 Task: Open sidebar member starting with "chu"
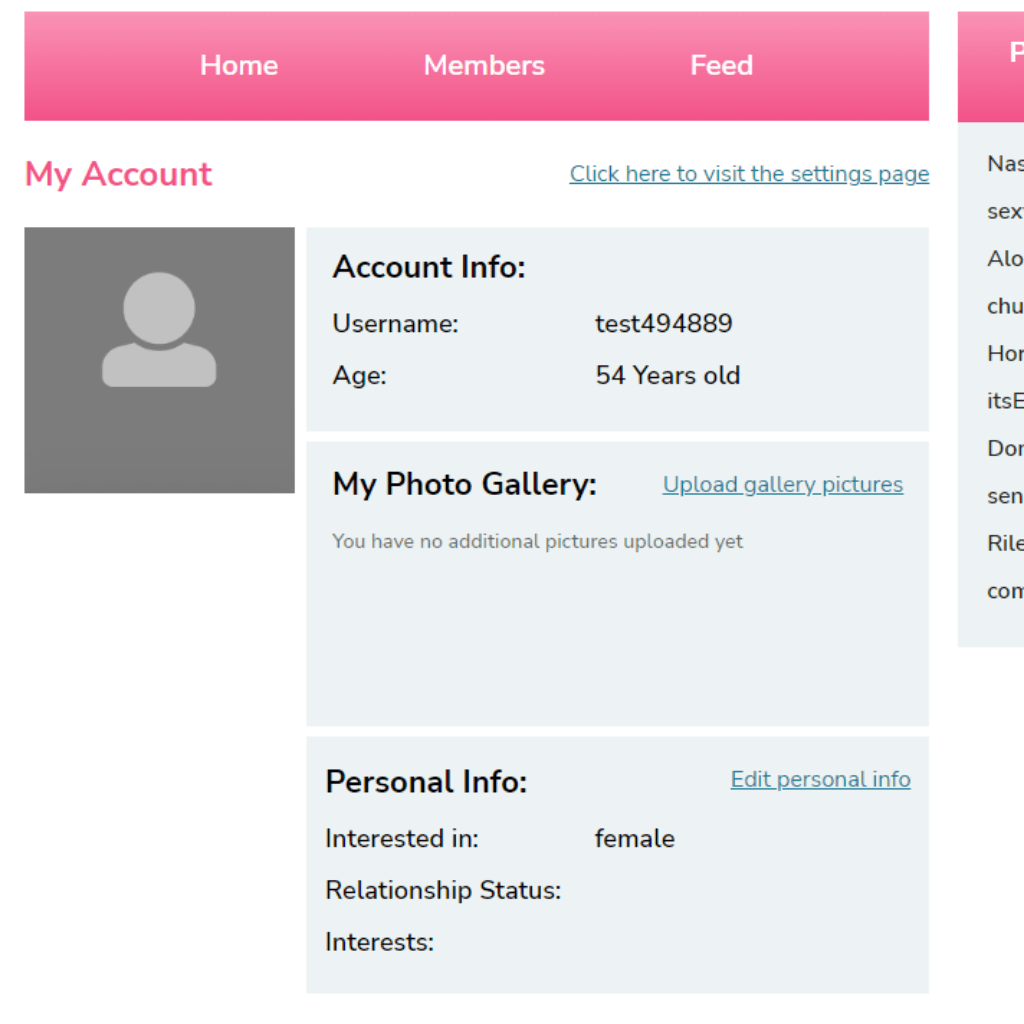click(1005, 306)
